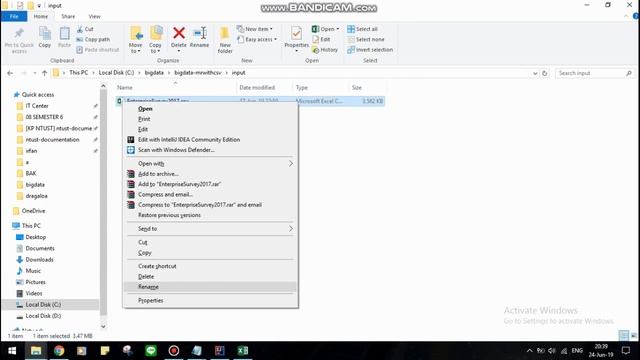Click 'This PC' in address breadcrumb
The image size is (640, 360).
tap(78, 73)
